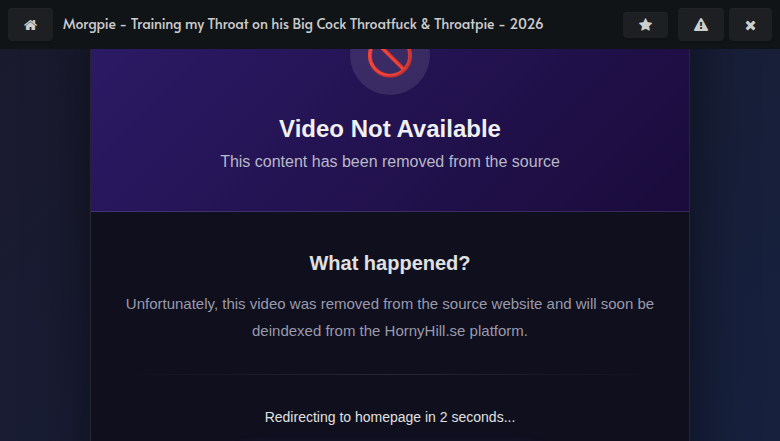Image resolution: width=780 pixels, height=441 pixels.
Task: Close the player with the X icon
Action: [x=750, y=24]
